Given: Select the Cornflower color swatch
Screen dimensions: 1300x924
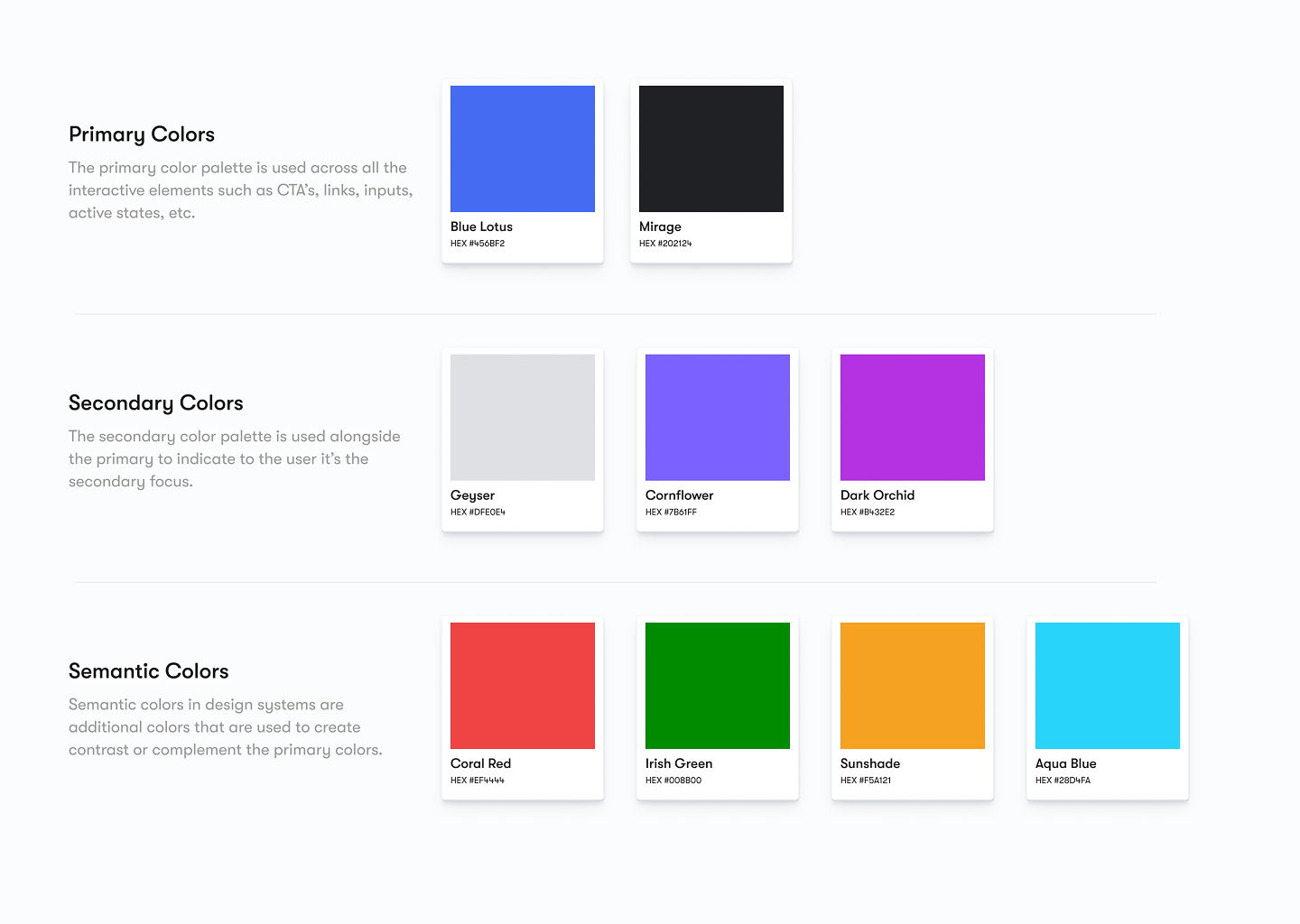Looking at the screenshot, I should 717,417.
